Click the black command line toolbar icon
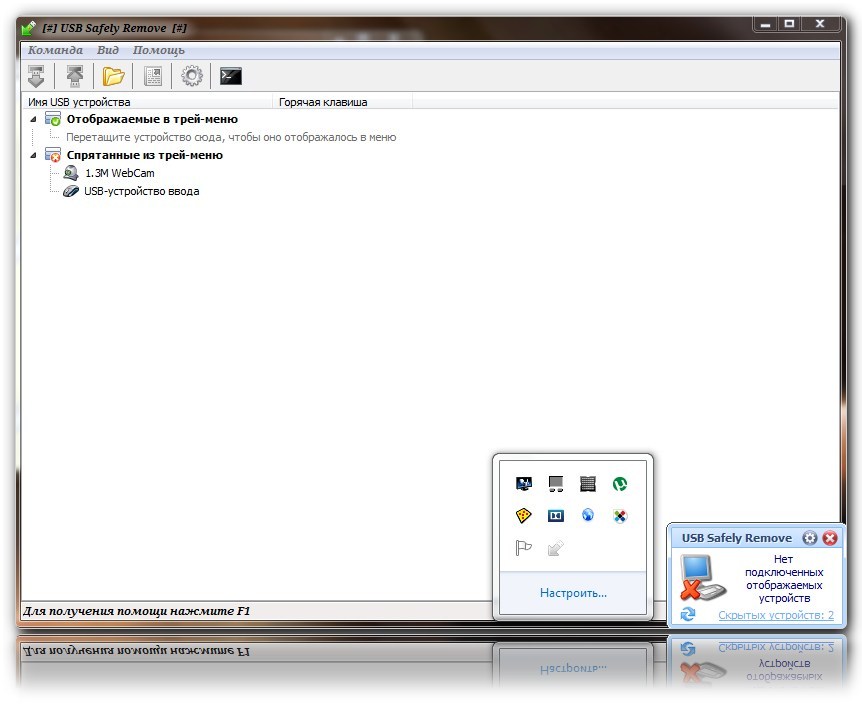This screenshot has height=704, width=862. (x=231, y=76)
